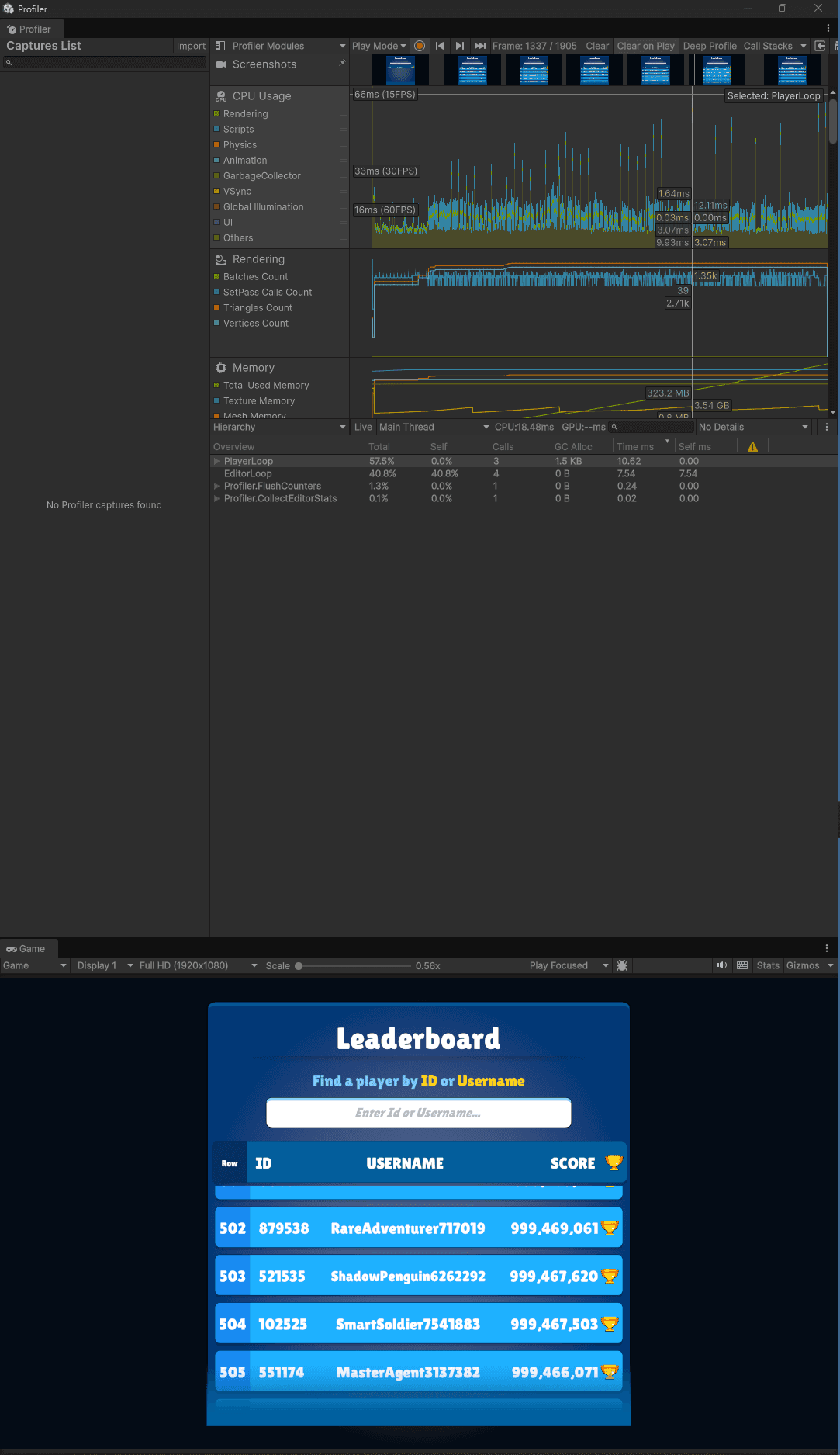
Task: Toggle the Game view shortcuts keyboard icon
Action: tap(742, 965)
